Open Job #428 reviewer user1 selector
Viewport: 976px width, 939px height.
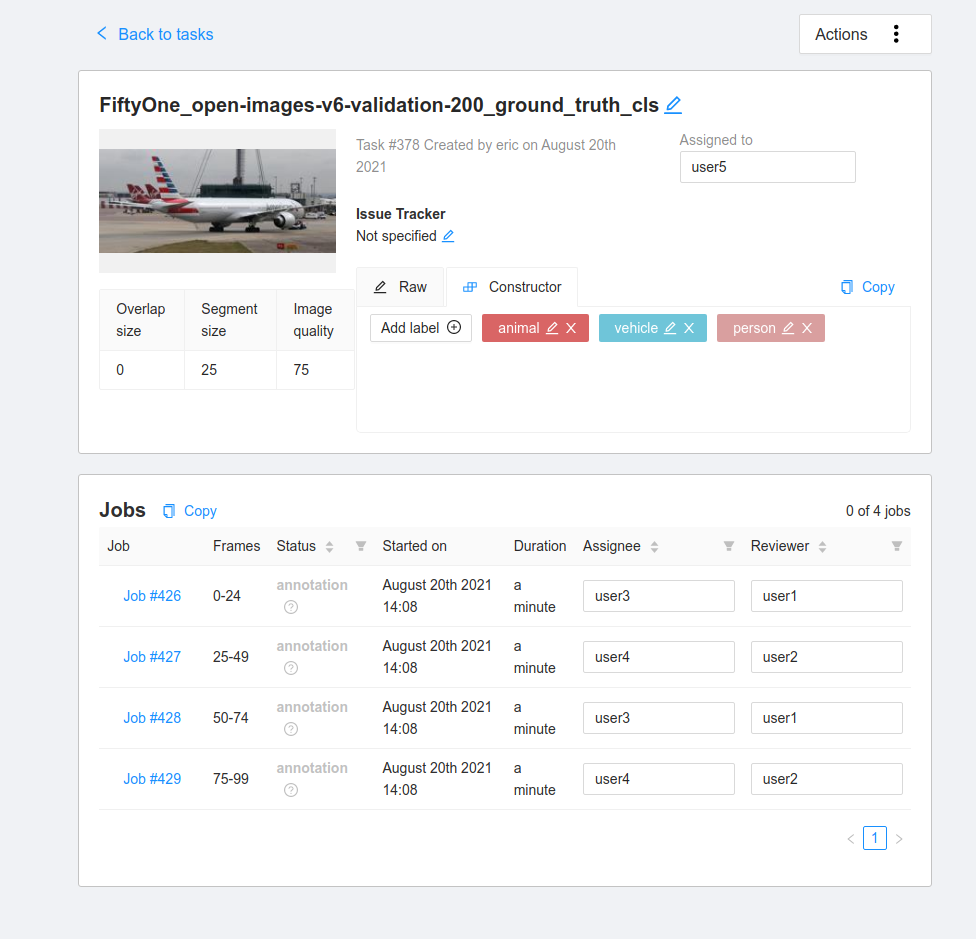(827, 718)
